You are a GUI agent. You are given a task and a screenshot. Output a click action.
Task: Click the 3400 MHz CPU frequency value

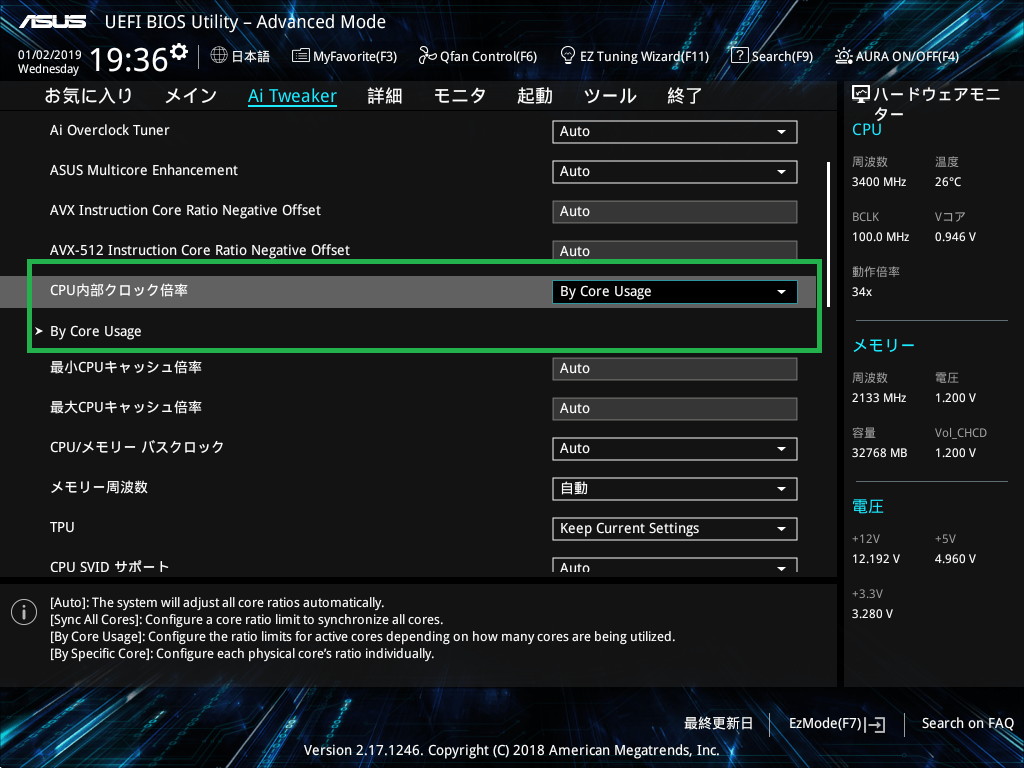click(878, 182)
